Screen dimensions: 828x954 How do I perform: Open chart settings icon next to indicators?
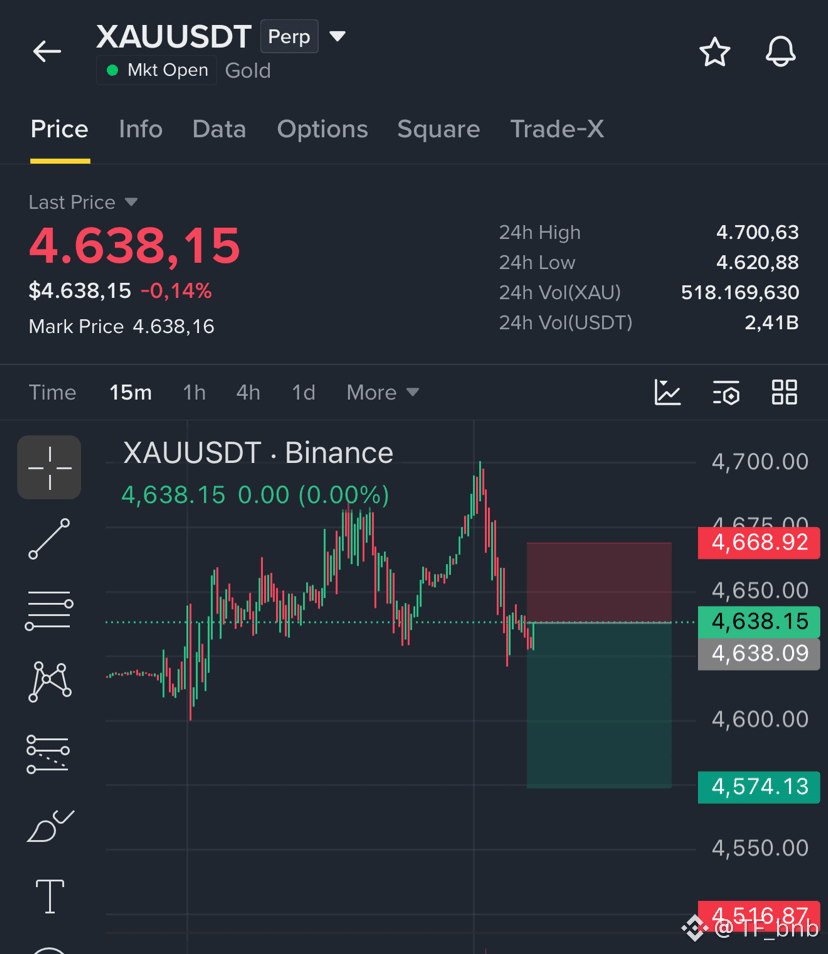726,392
